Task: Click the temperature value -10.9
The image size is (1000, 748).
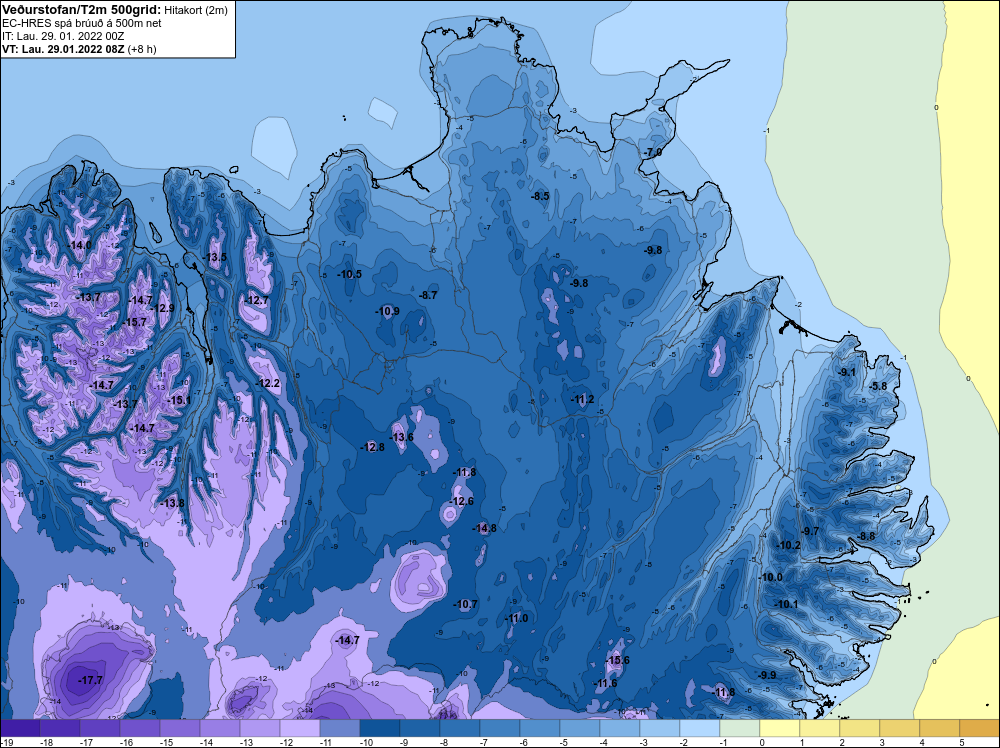Action: point(387,311)
